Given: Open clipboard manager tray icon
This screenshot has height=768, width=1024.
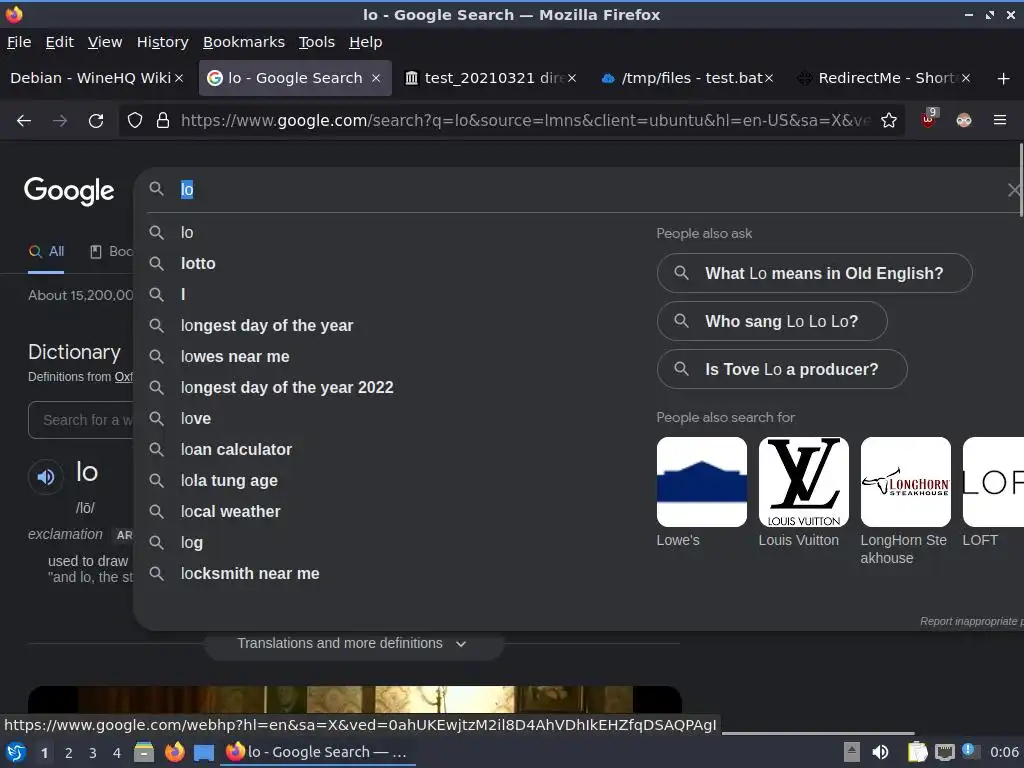Looking at the screenshot, I should coord(918,752).
